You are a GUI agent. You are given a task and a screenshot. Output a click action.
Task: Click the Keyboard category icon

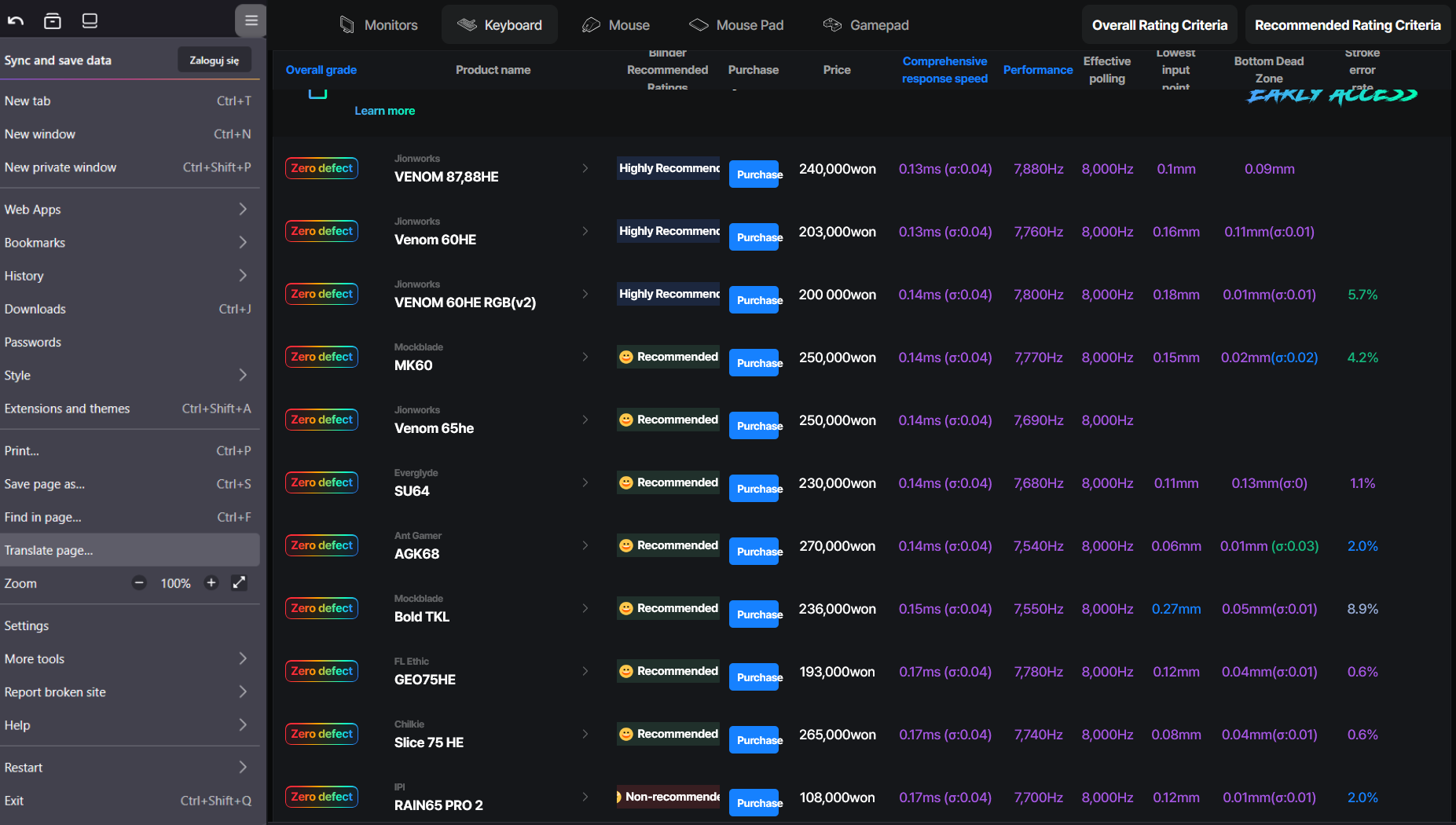(467, 25)
